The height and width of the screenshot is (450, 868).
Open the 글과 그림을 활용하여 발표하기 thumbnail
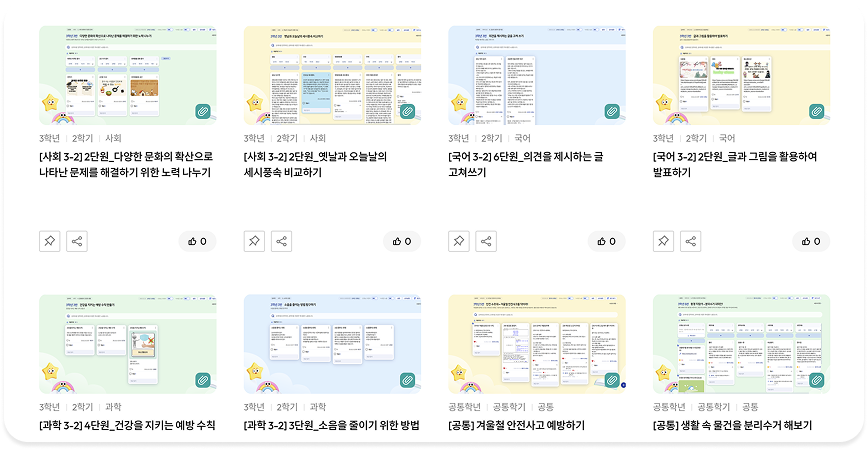[741, 75]
